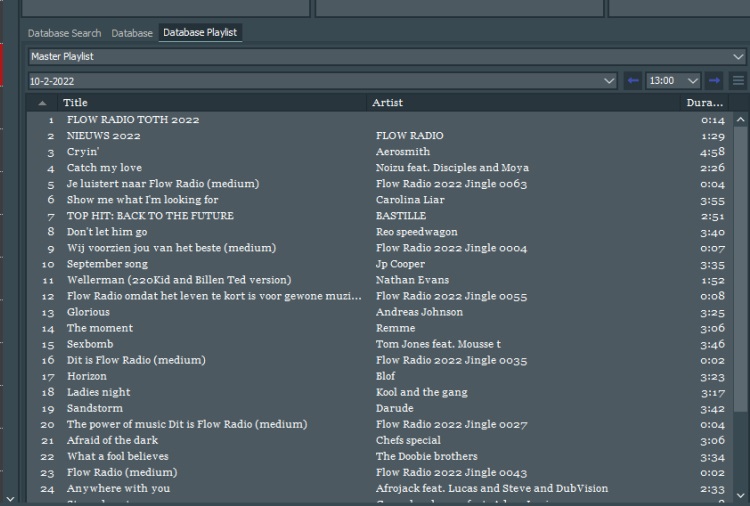750x506 pixels.
Task: Click the sort arrow in first column header
Action: [x=42, y=103]
